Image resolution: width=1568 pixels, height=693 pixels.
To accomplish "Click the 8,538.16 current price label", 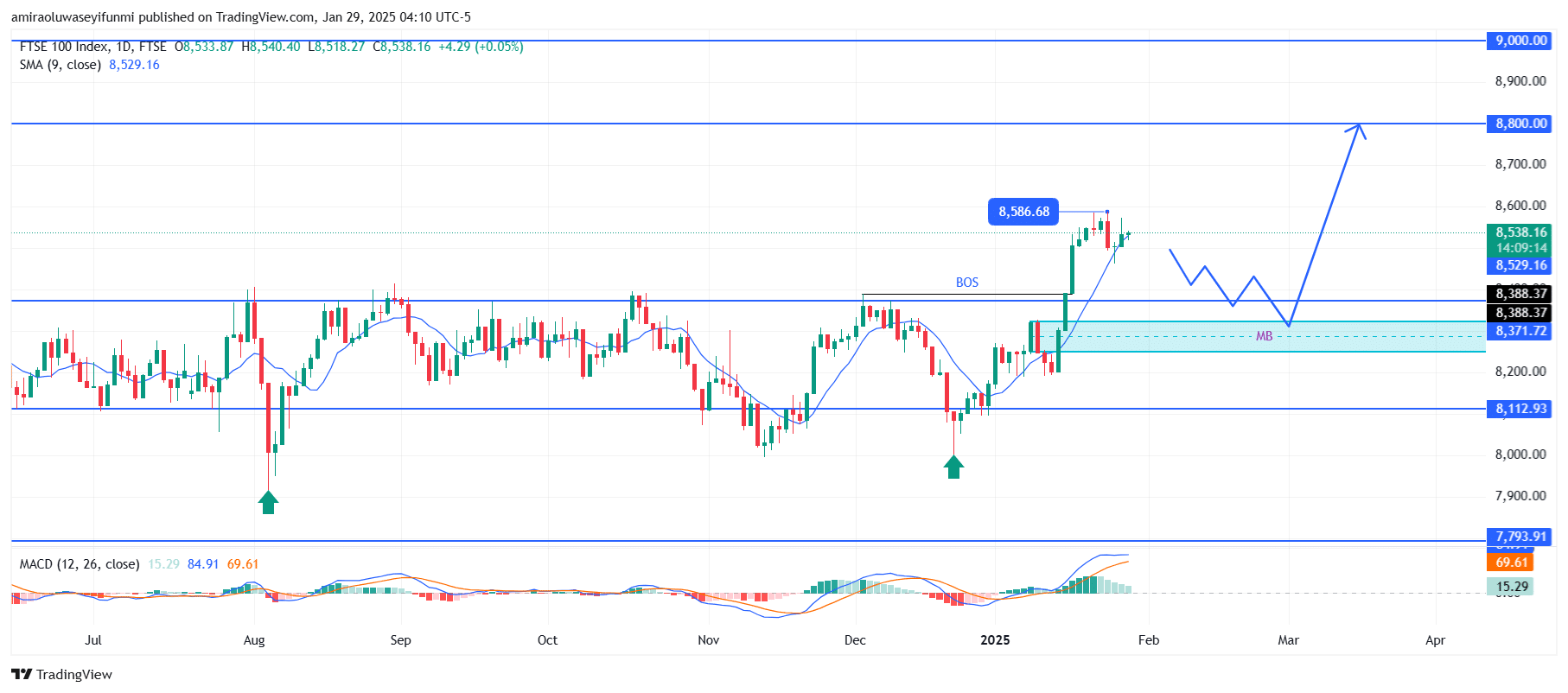I will point(1521,232).
